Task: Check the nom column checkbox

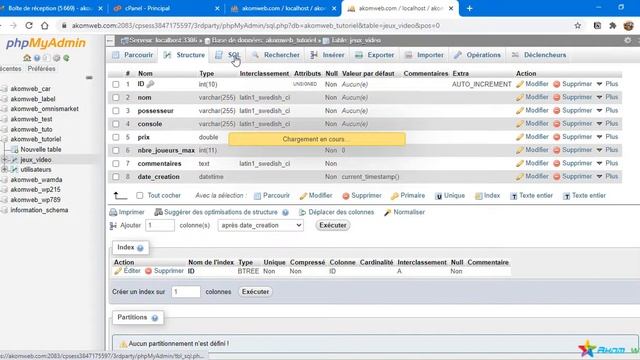Action: click(x=116, y=98)
